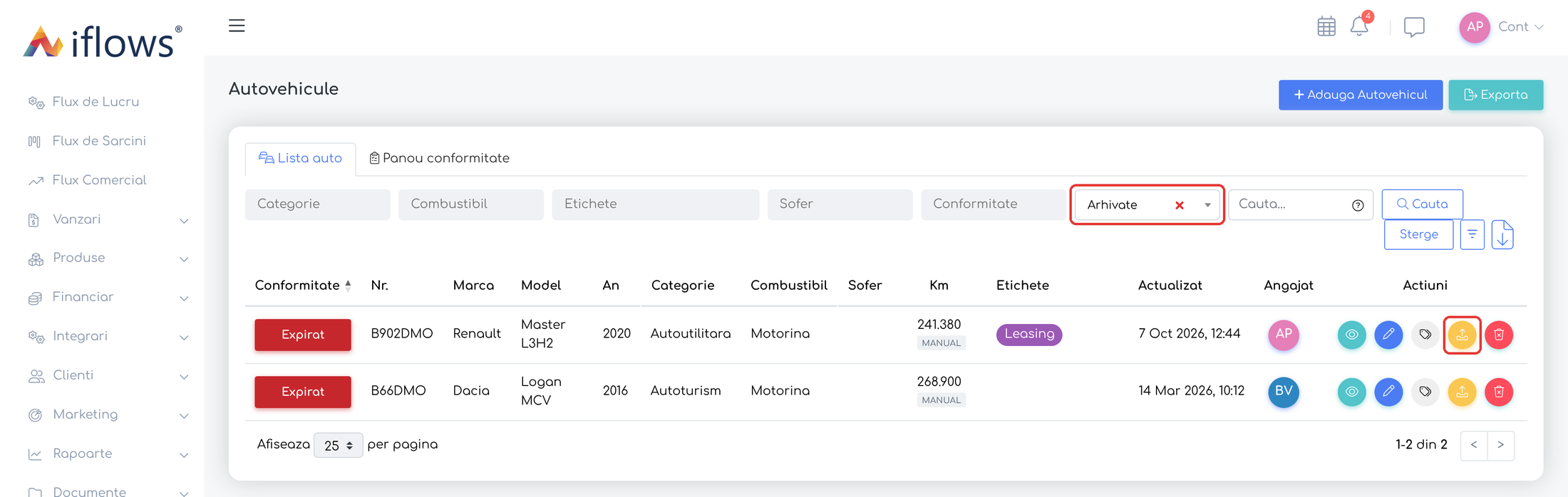Go to the next page arrow
This screenshot has height=497, width=1568.
pyautogui.click(x=1501, y=445)
